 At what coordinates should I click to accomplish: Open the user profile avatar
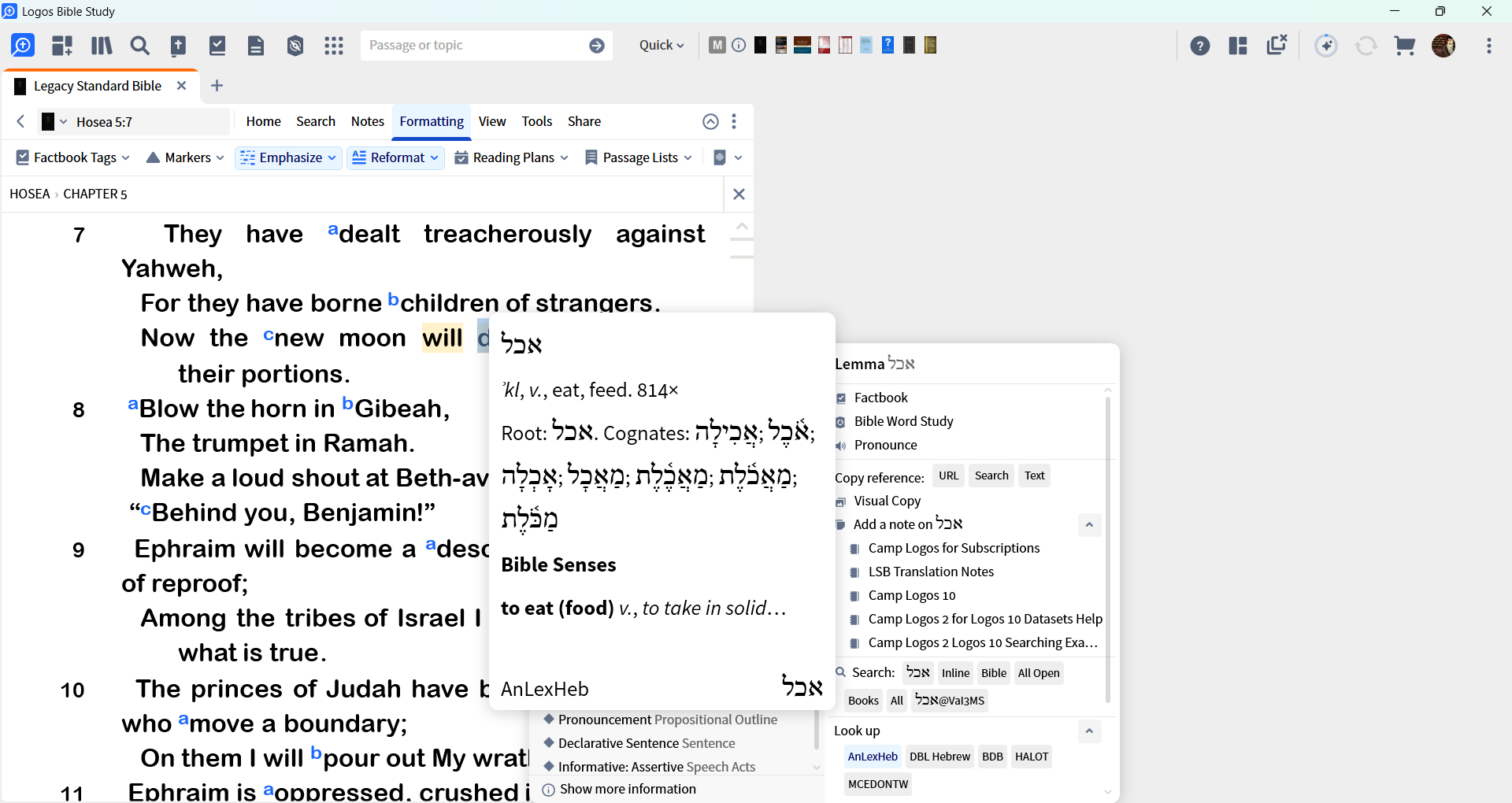pos(1443,46)
